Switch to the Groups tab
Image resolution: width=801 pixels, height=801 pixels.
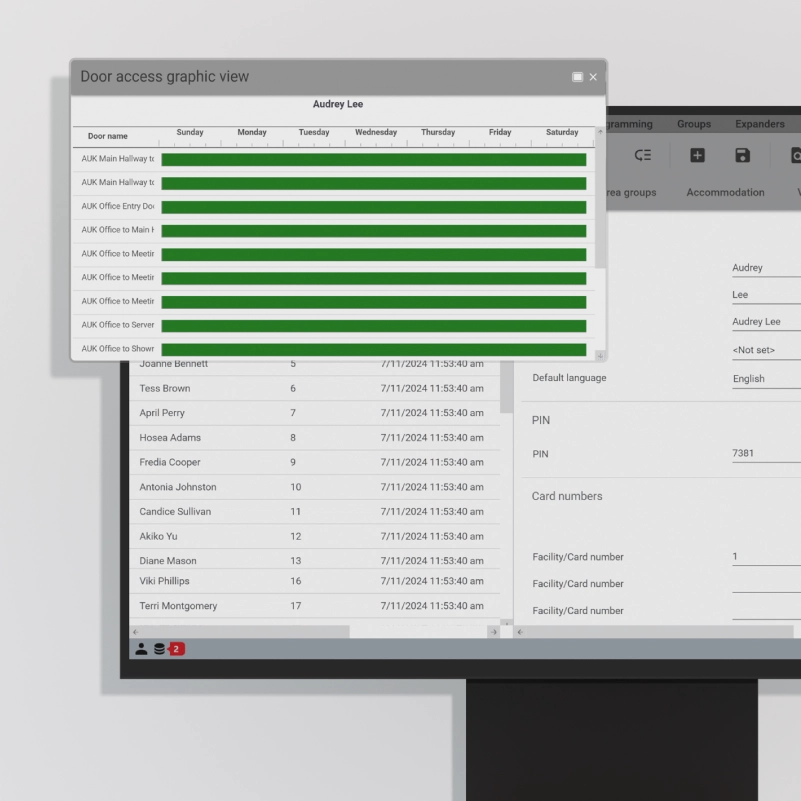[693, 123]
